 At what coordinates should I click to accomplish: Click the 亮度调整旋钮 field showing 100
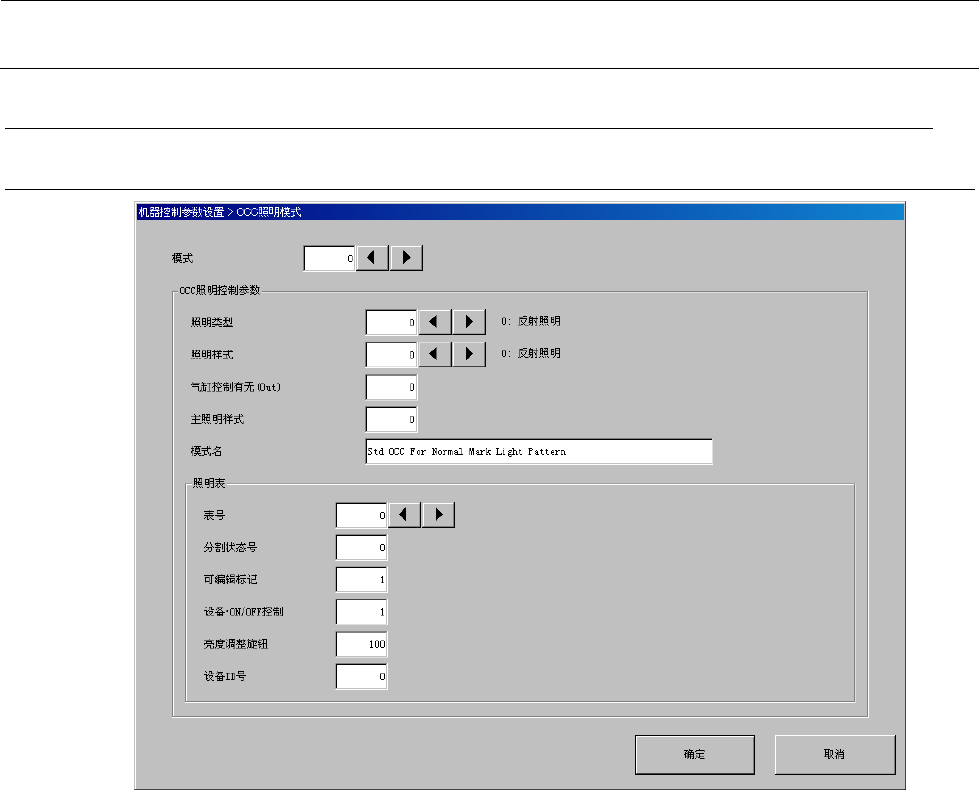(x=362, y=644)
